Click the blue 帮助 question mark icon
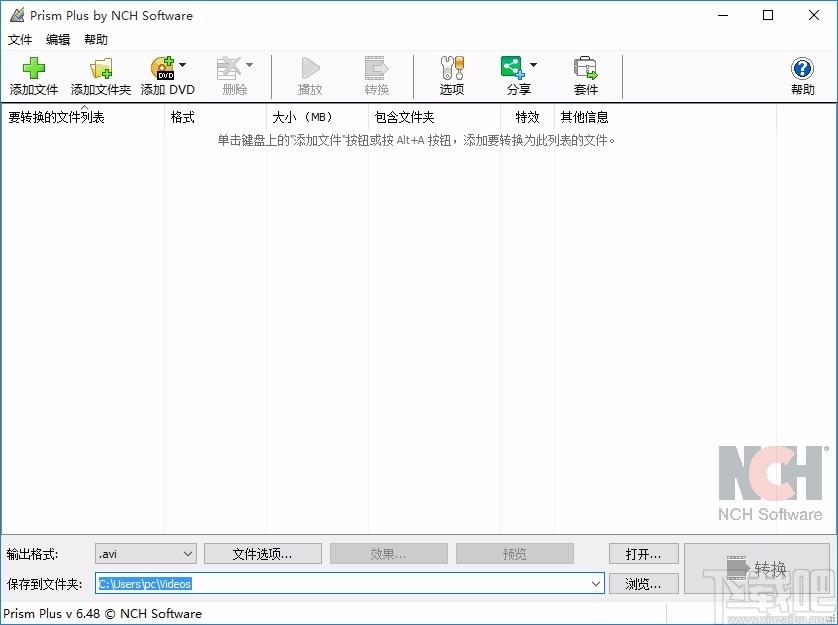Screen dimensions: 838x625 [x=802, y=68]
